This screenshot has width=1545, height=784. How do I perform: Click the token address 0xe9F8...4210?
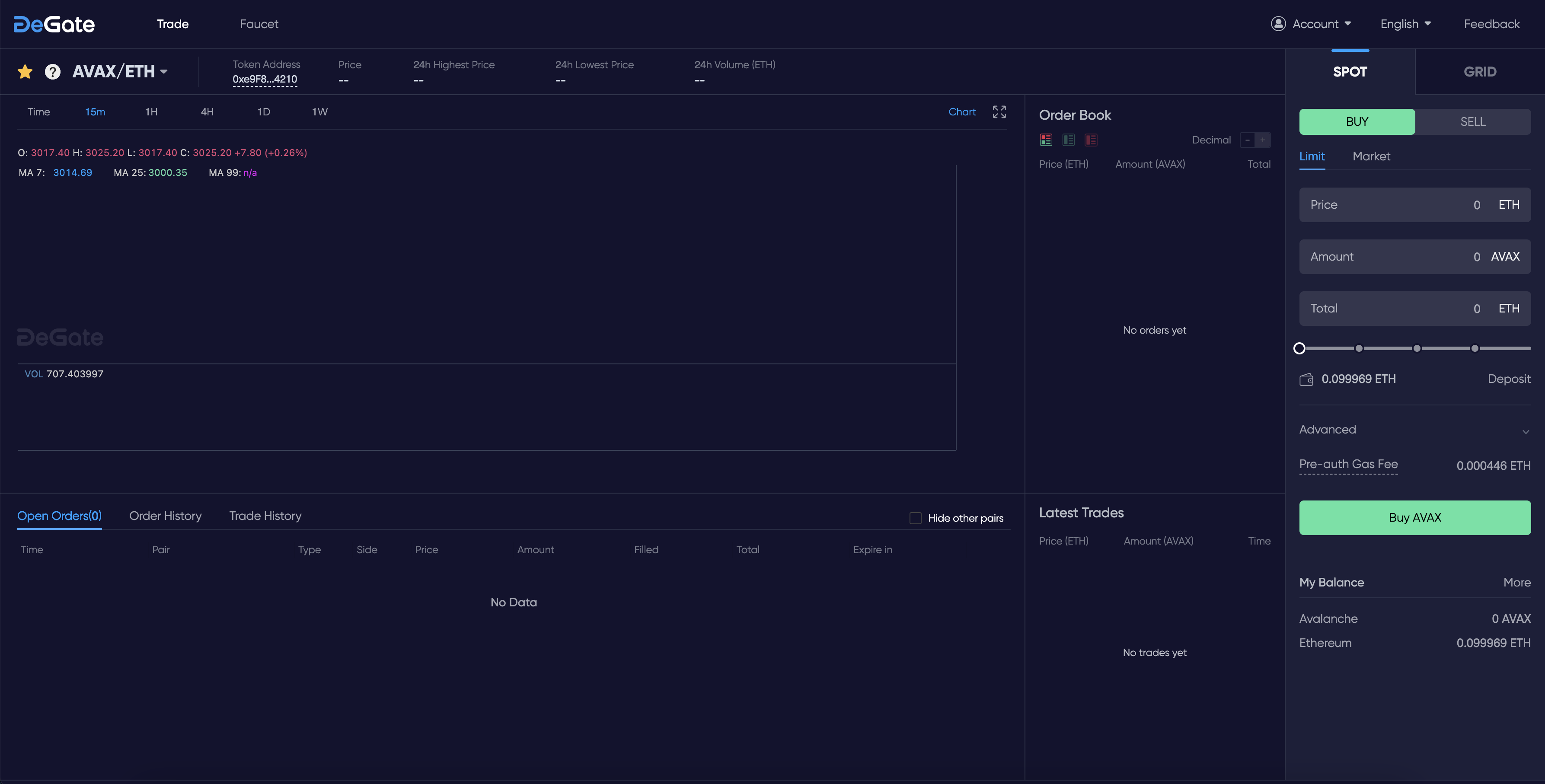click(x=265, y=79)
